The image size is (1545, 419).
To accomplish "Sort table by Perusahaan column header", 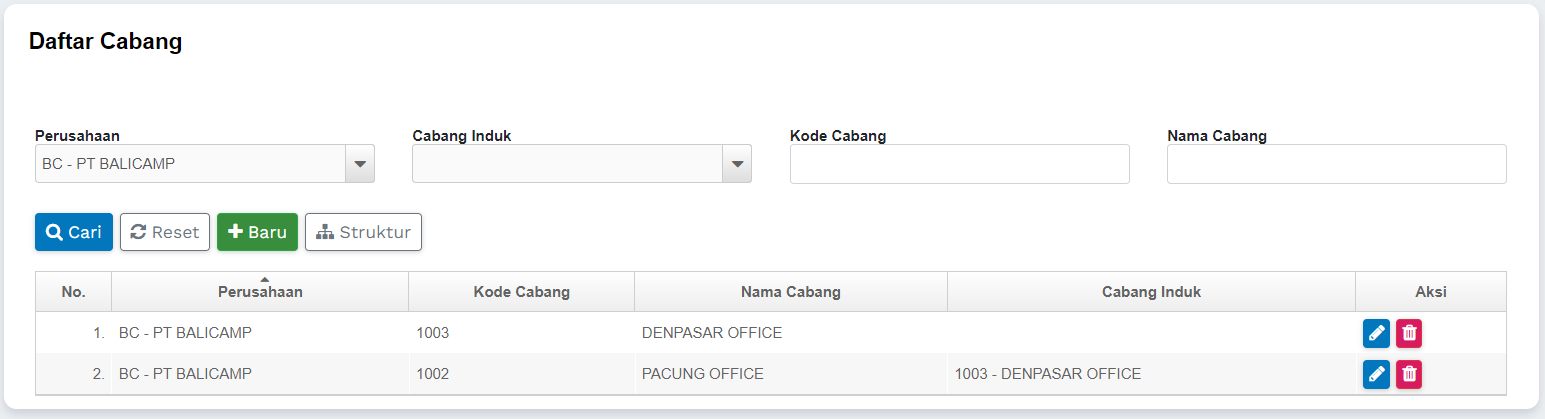I will tap(260, 292).
